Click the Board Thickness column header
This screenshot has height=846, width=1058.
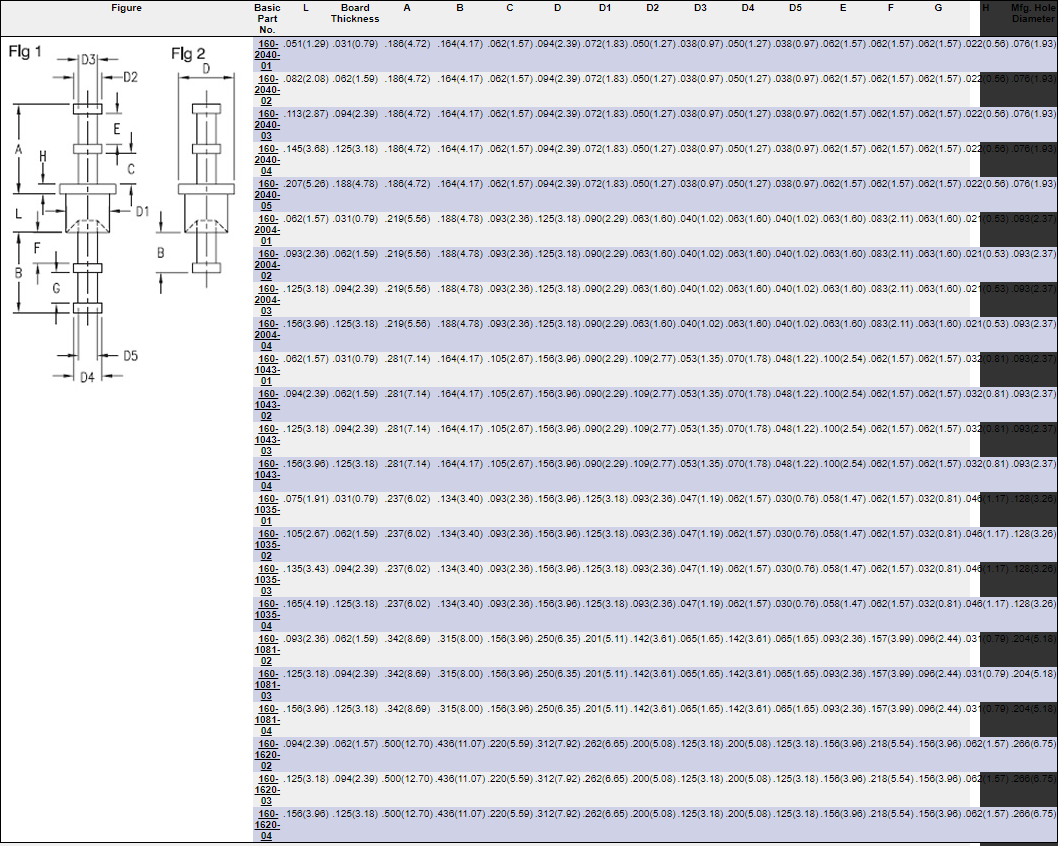355,13
